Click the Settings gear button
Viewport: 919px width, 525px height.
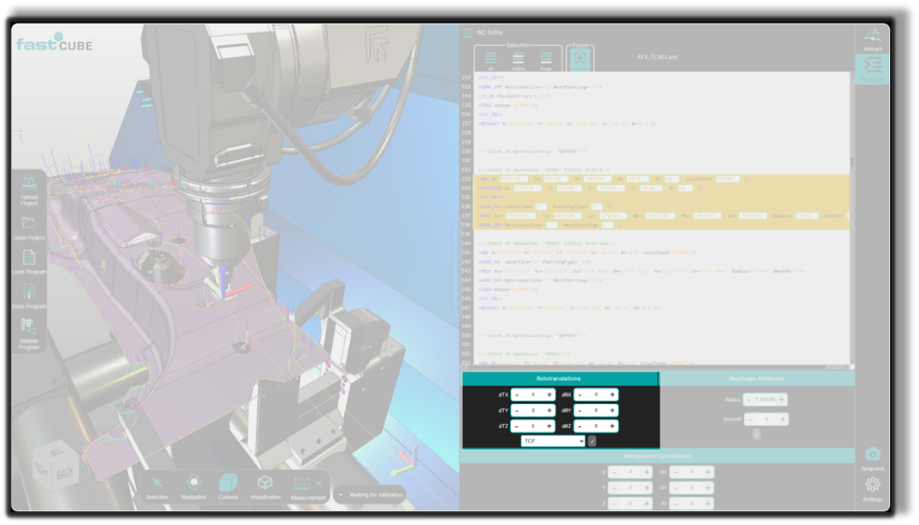point(872,486)
